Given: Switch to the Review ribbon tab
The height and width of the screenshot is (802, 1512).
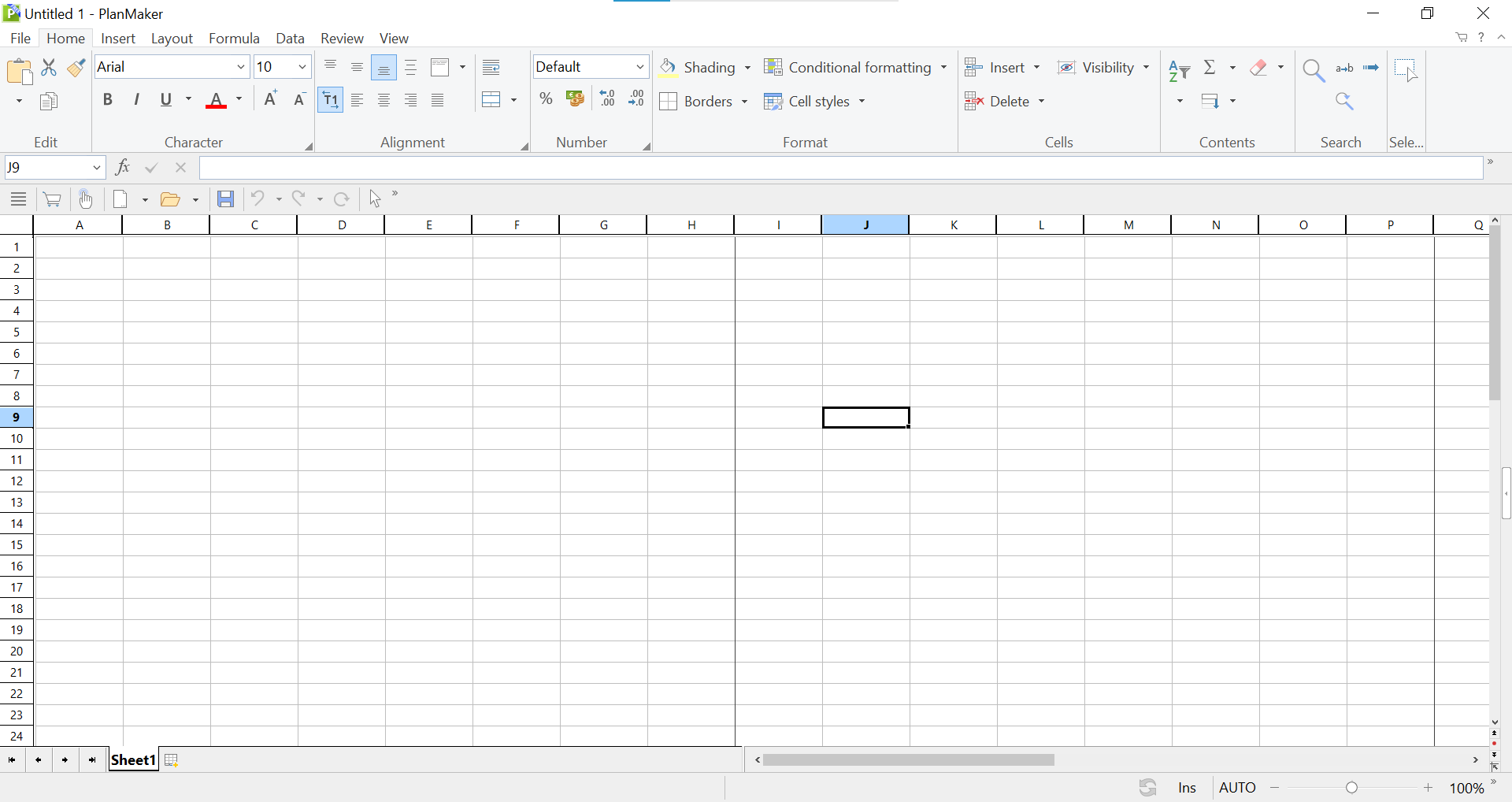Looking at the screenshot, I should pyautogui.click(x=342, y=39).
